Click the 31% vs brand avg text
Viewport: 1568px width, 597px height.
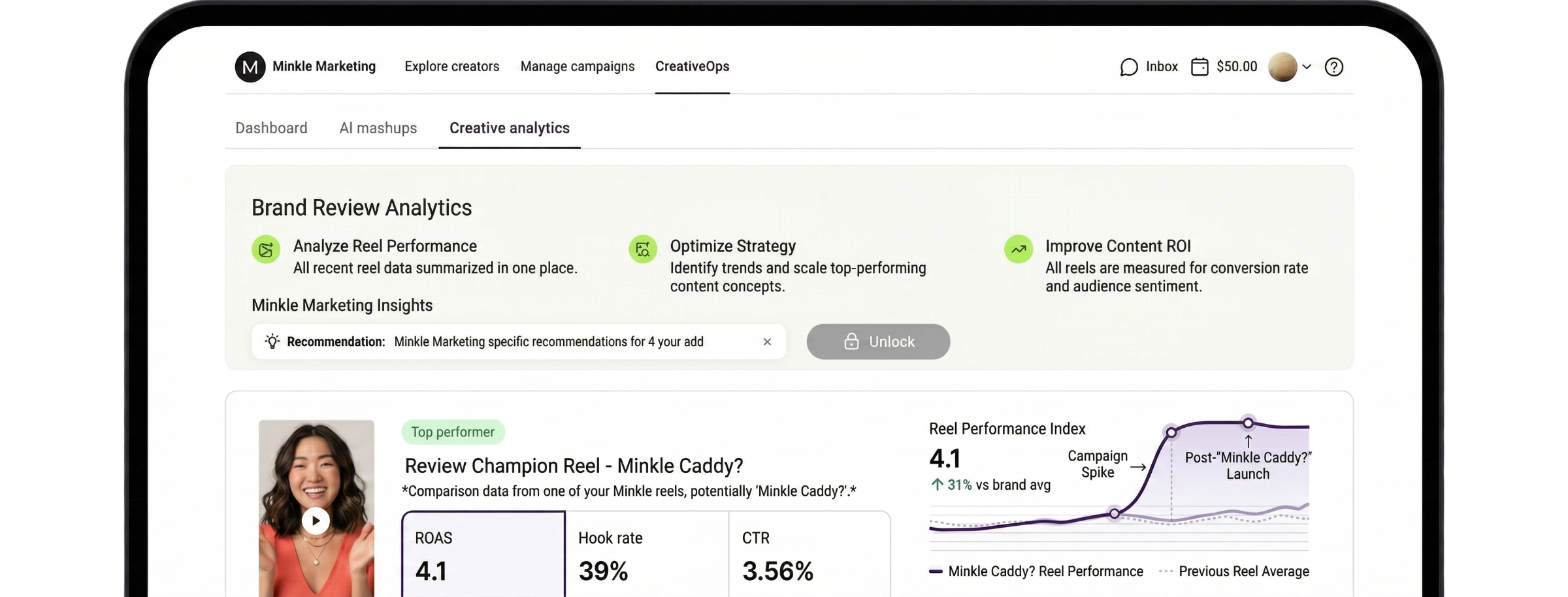coord(999,485)
